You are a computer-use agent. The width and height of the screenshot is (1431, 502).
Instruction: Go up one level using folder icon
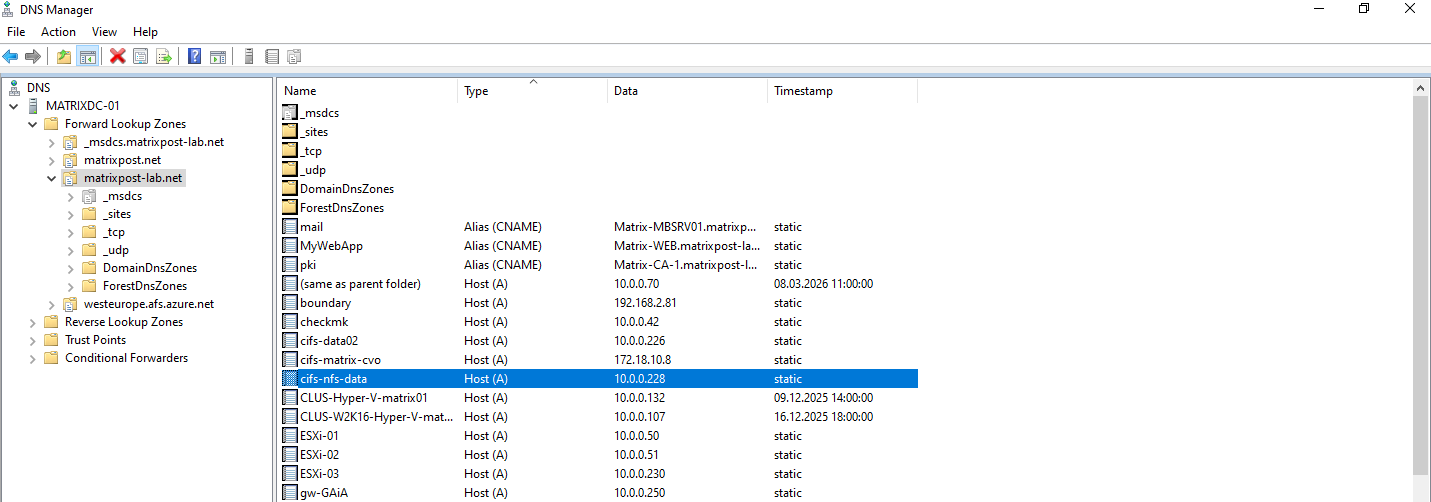tap(64, 56)
